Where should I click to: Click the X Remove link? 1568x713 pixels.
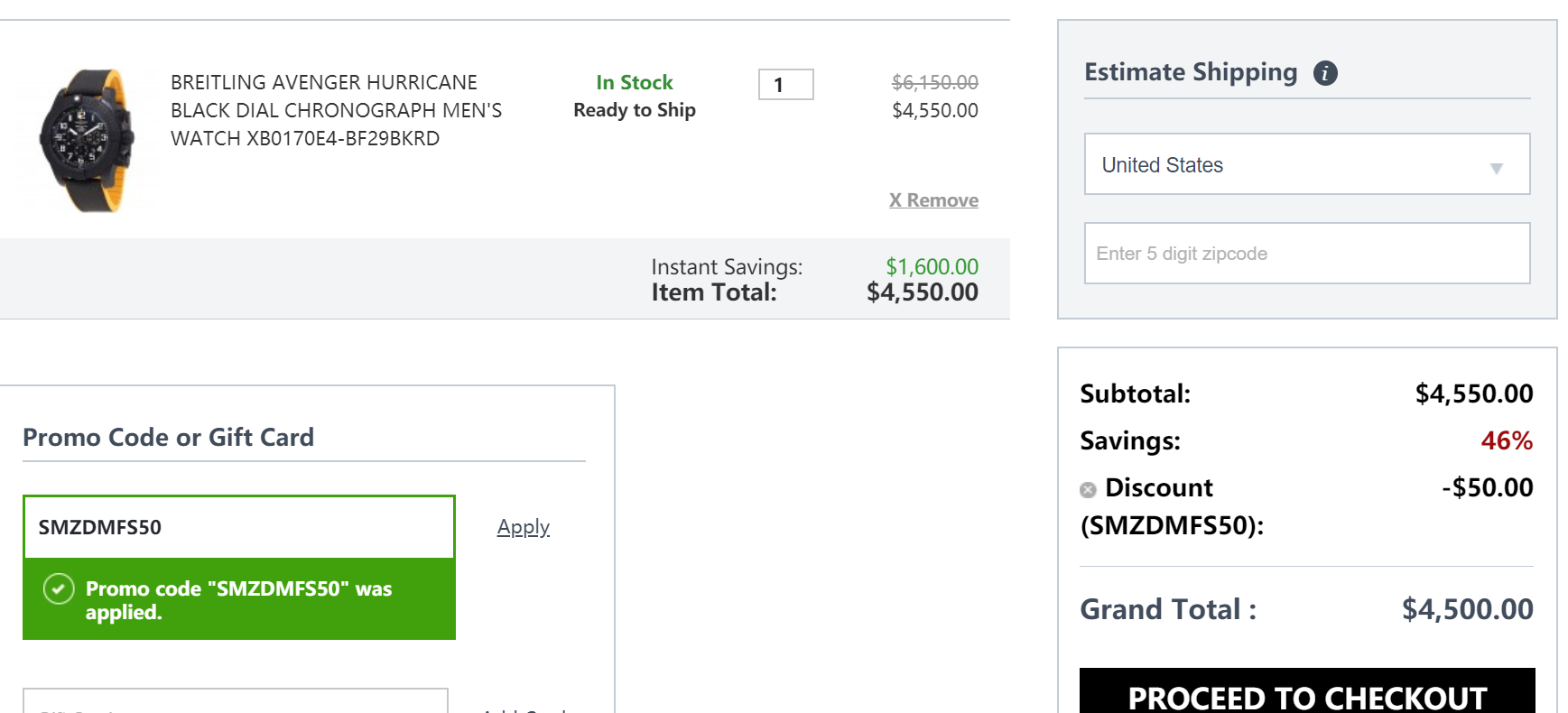click(933, 200)
